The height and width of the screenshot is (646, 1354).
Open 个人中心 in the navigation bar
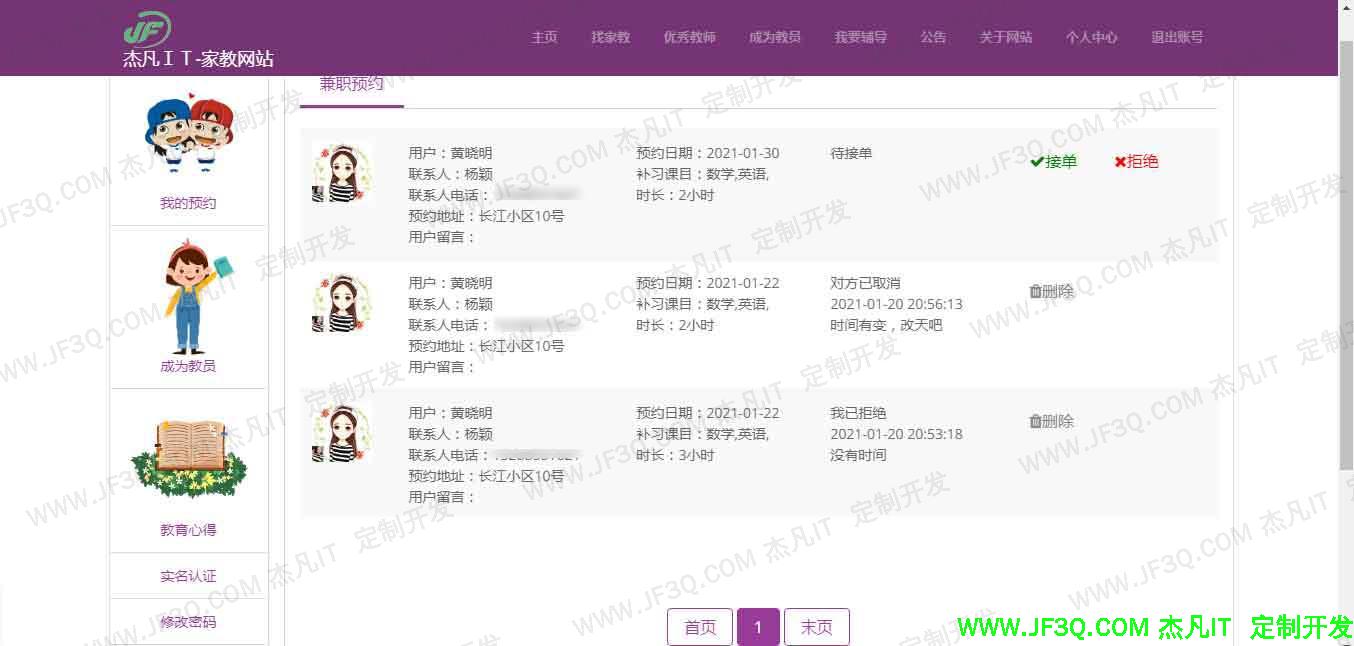click(1091, 37)
